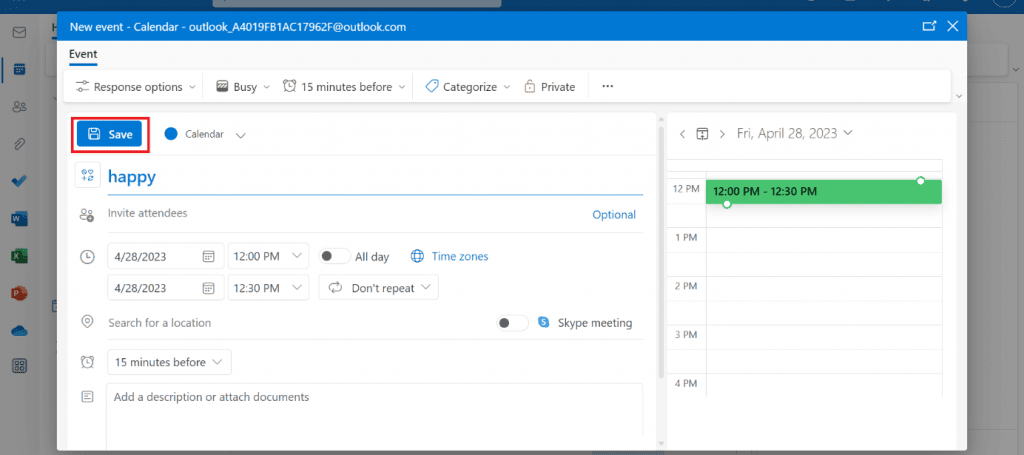Viewport: 1024px width, 455px height.
Task: Open the start date calendar picker
Action: (x=208, y=257)
